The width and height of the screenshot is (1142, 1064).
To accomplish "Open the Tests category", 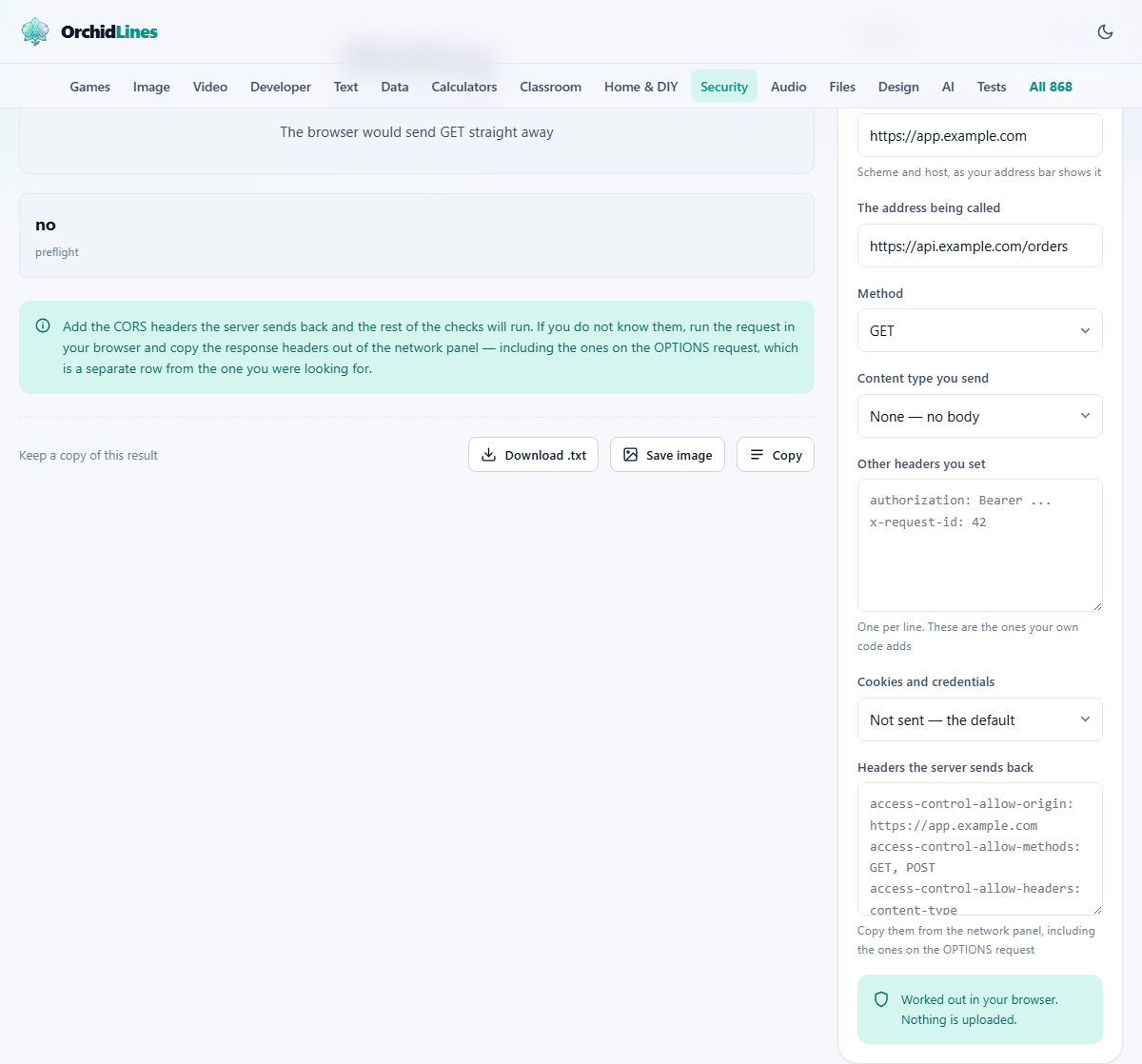I will [992, 87].
